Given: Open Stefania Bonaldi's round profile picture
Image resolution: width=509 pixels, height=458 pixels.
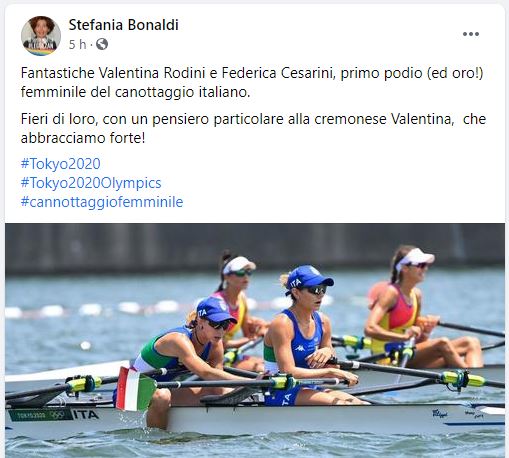Looking at the screenshot, I should [41, 36].
